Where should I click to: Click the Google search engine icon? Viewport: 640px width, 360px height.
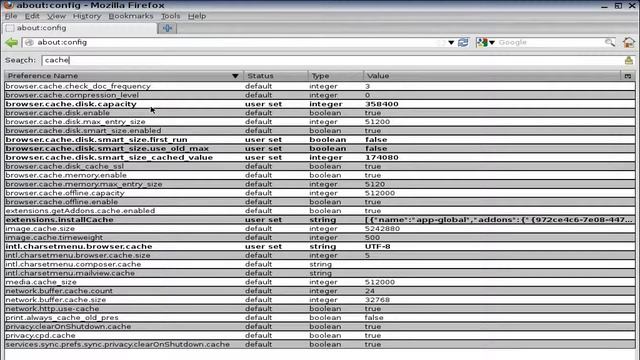tap(482, 42)
